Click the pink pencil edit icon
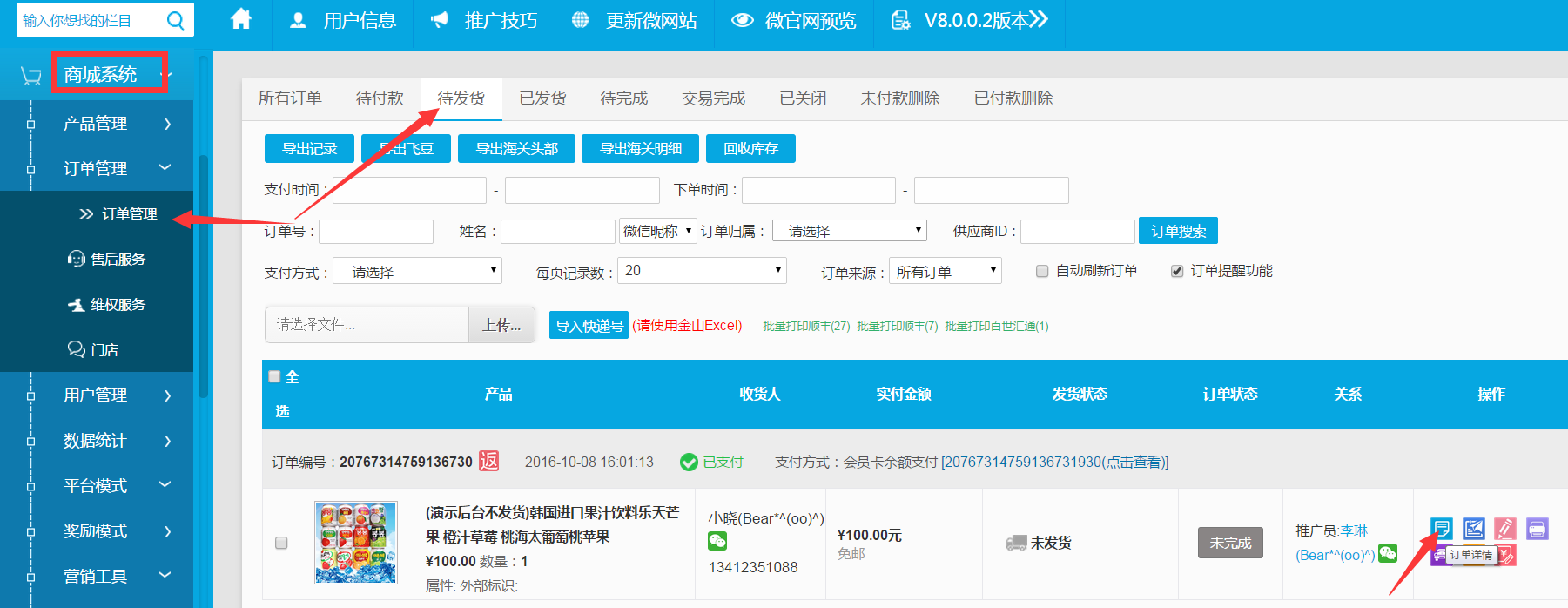This screenshot has width=1568, height=608. [x=1504, y=528]
